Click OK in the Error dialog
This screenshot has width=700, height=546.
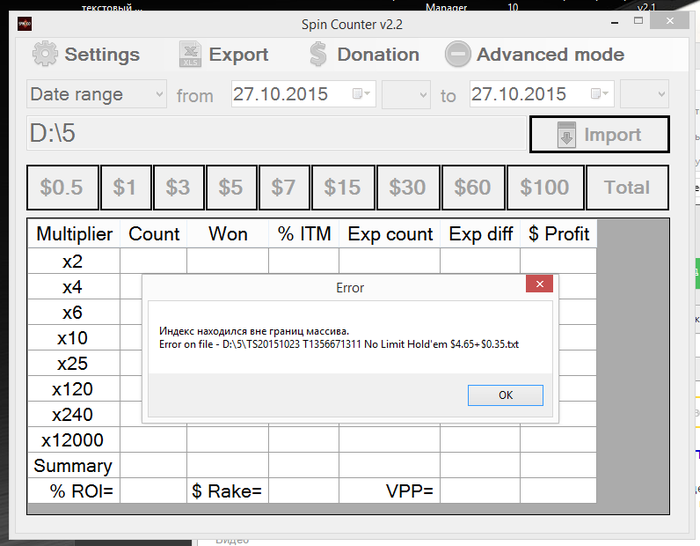click(505, 395)
